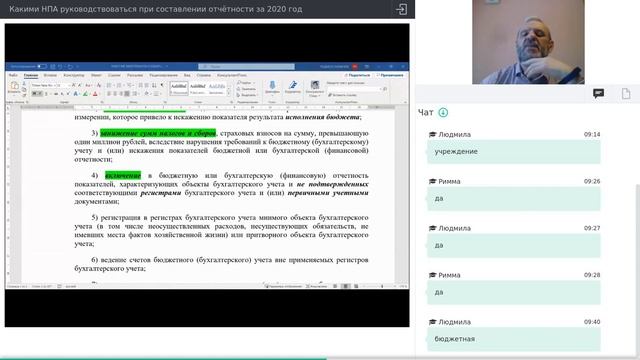Click the insert link button under ConsultantPlus

click(x=343, y=95)
